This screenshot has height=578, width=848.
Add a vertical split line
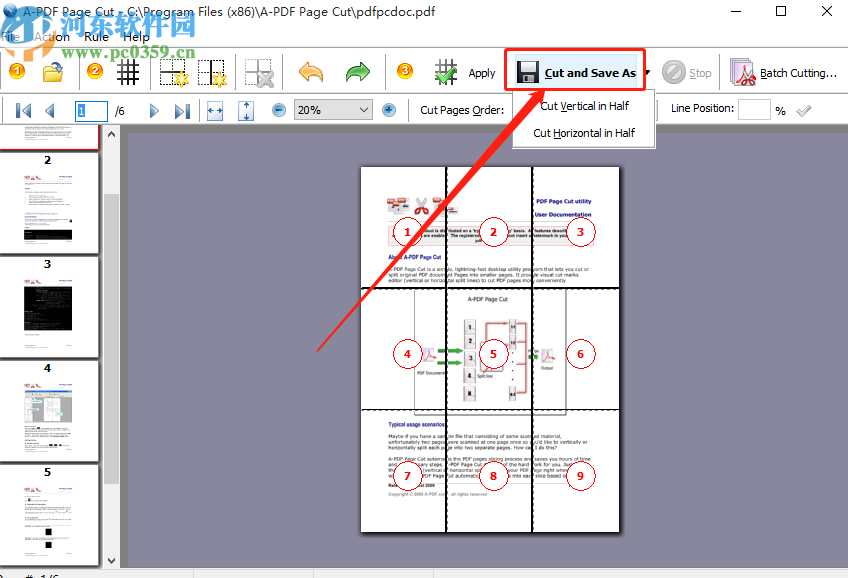tap(212, 72)
